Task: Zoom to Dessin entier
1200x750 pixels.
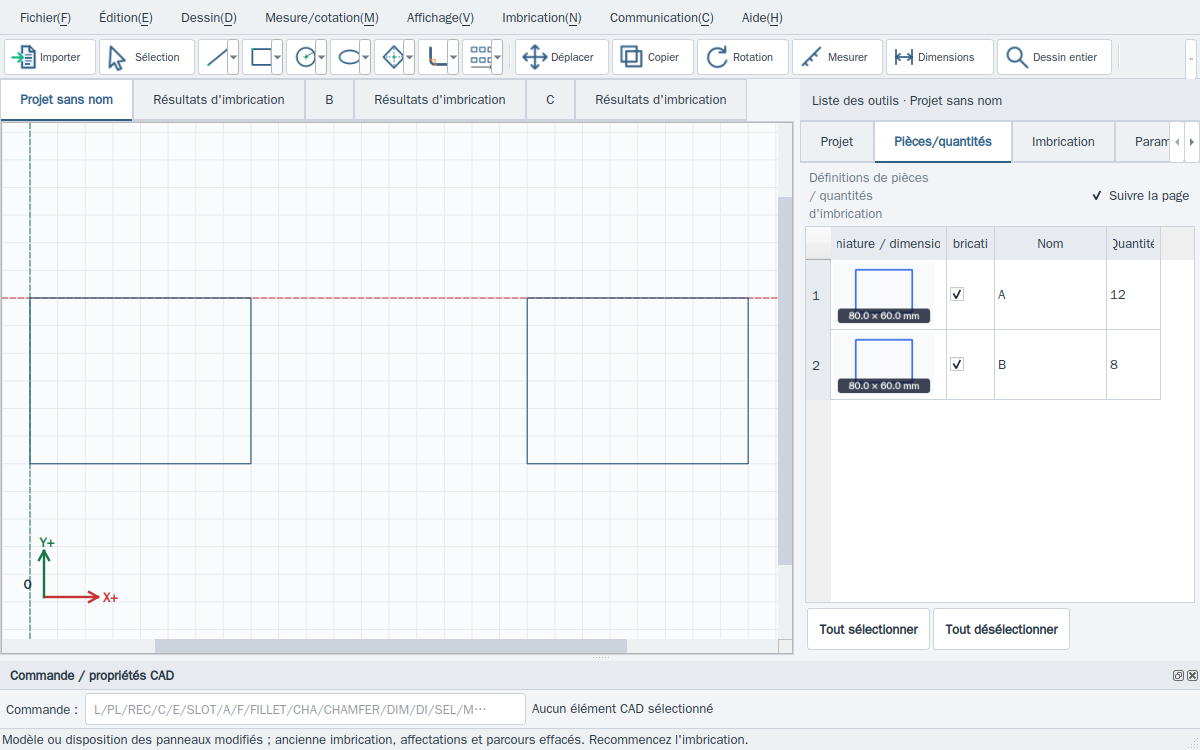Action: pyautogui.click(x=1054, y=57)
